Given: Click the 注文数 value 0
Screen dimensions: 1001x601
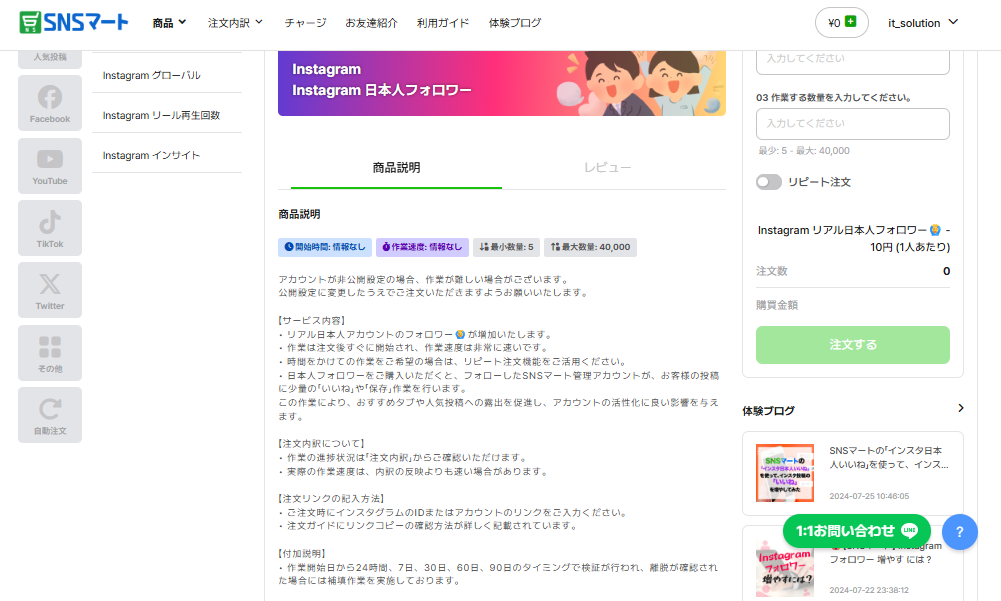Looking at the screenshot, I should coord(946,271).
